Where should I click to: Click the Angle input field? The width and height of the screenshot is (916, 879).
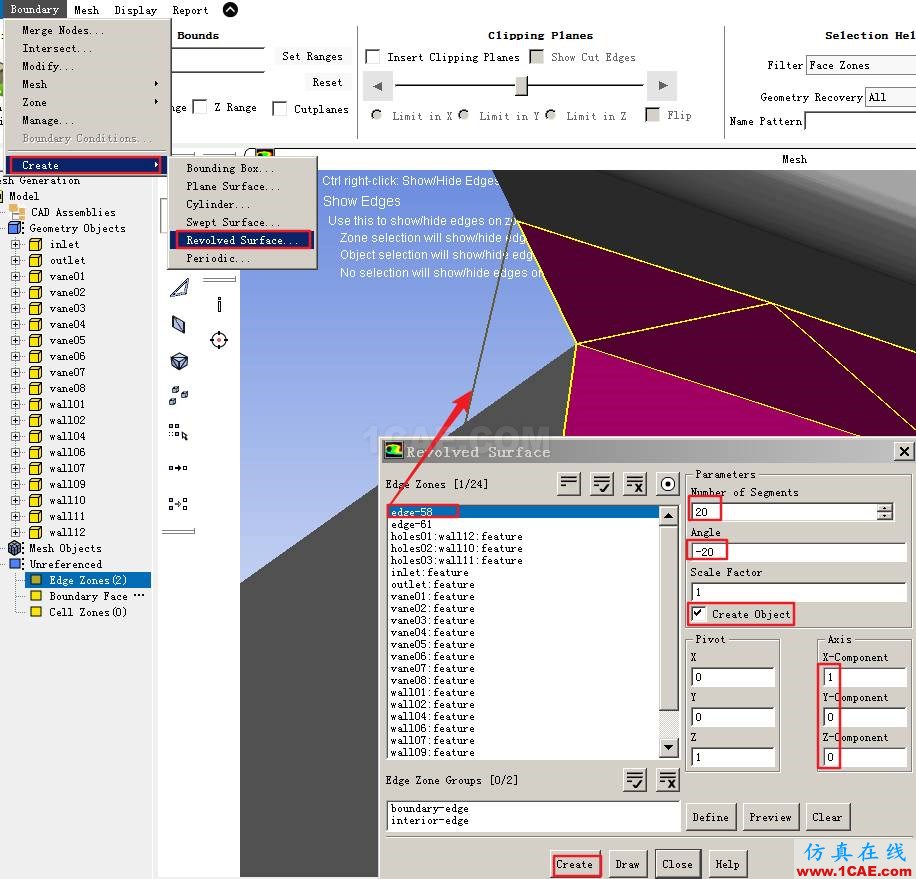(798, 551)
